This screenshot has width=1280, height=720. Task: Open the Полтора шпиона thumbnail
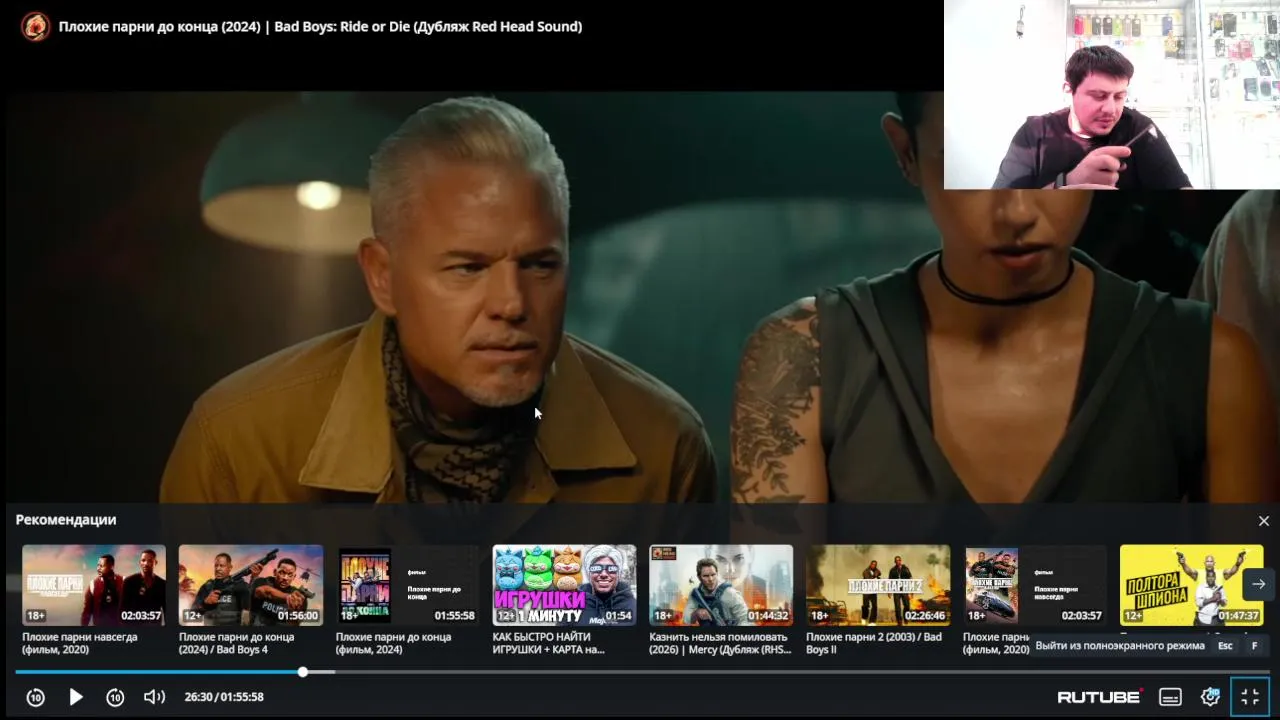[x=1192, y=585]
